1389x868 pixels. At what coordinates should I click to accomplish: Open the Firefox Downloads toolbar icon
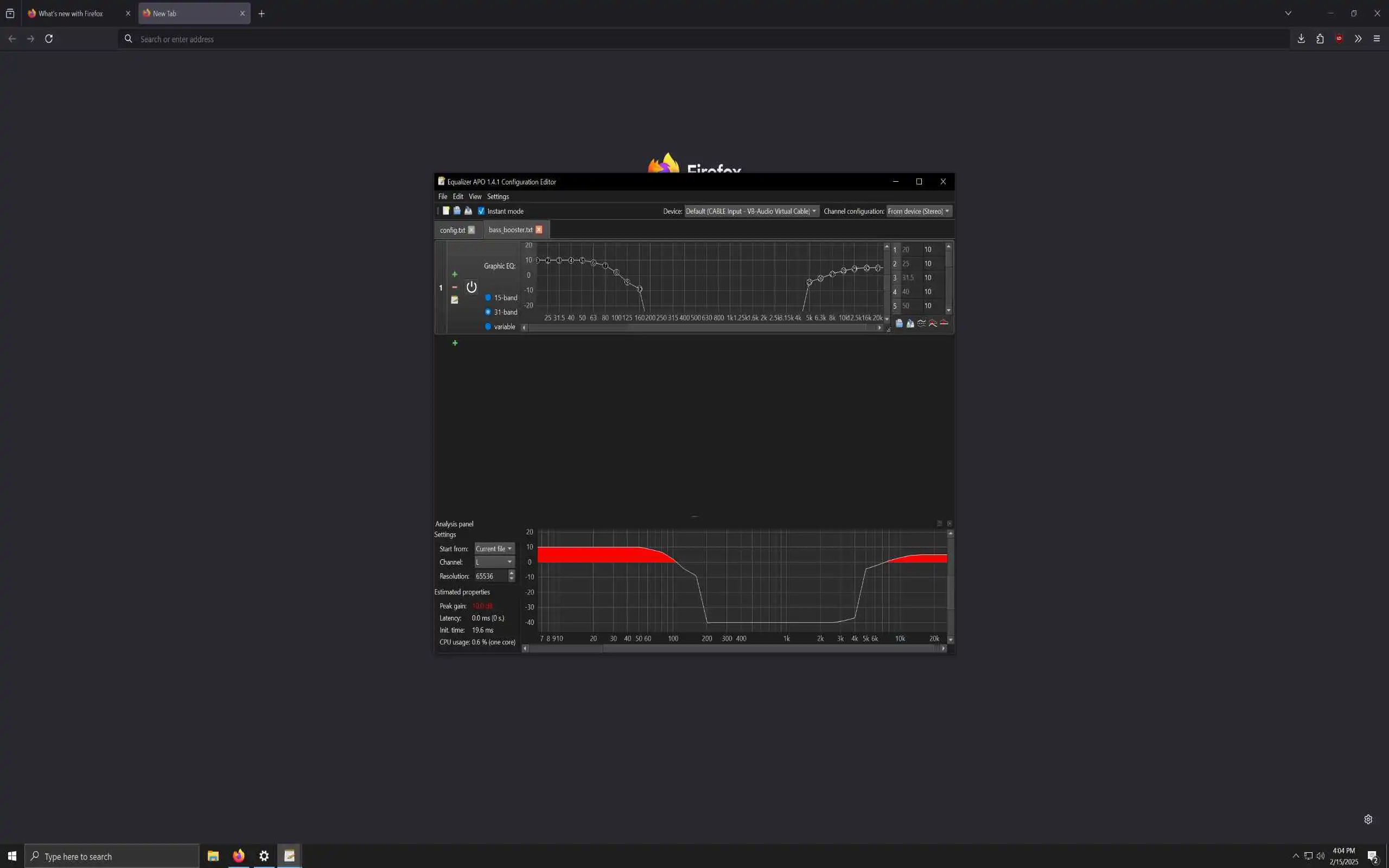pos(1301,39)
